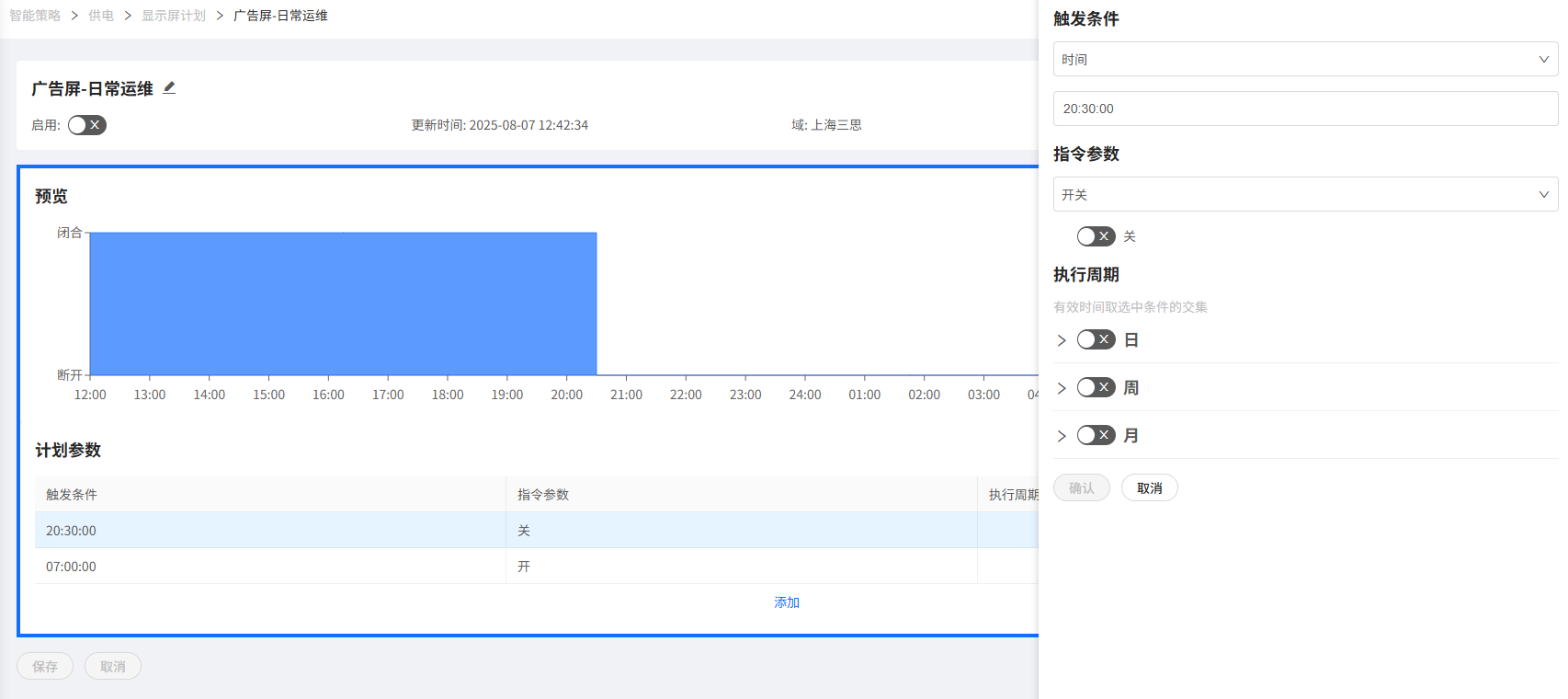Screen dimensions: 1568x699
Task: Enable the 月 execution cycle switch
Action: point(1096,435)
